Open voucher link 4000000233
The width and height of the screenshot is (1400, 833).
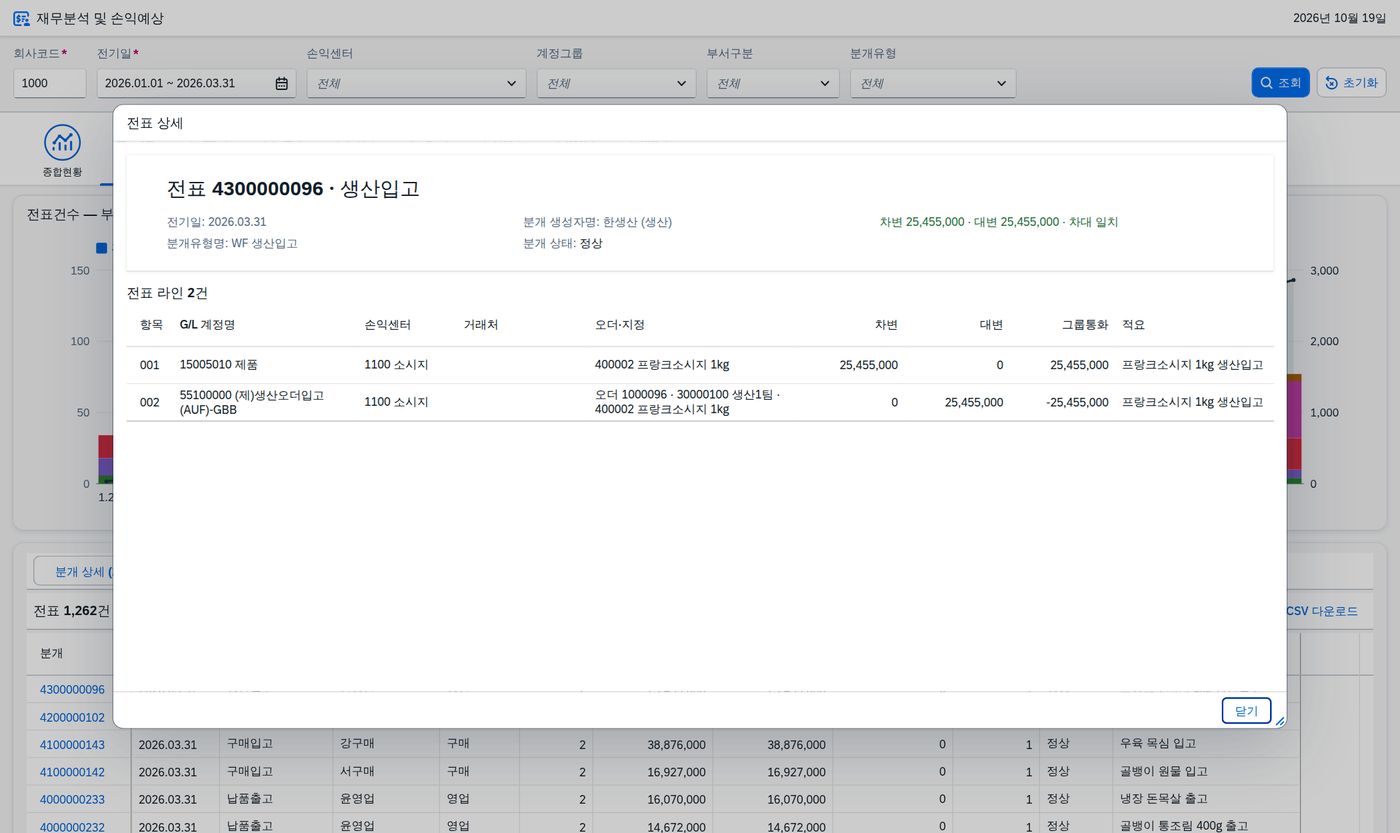point(72,799)
